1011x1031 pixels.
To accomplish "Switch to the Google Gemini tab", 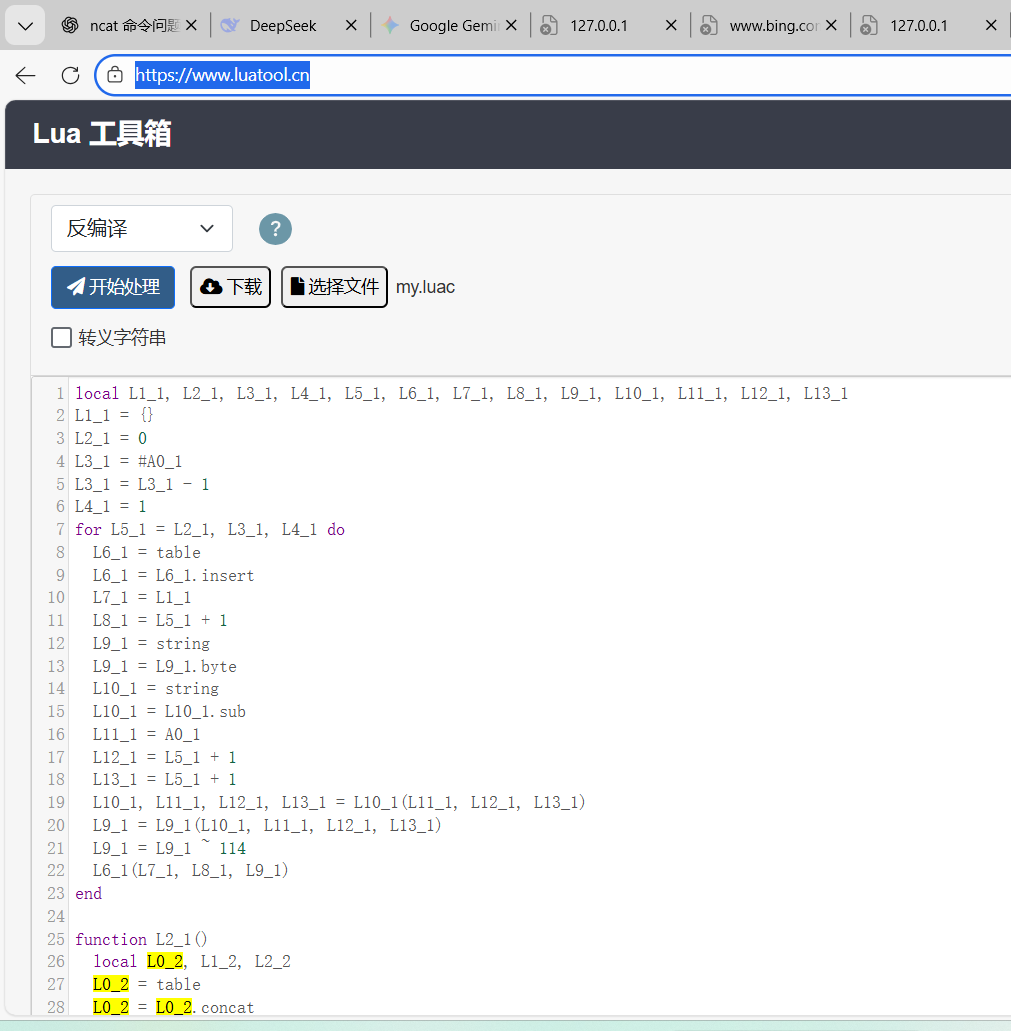I will [x=453, y=26].
